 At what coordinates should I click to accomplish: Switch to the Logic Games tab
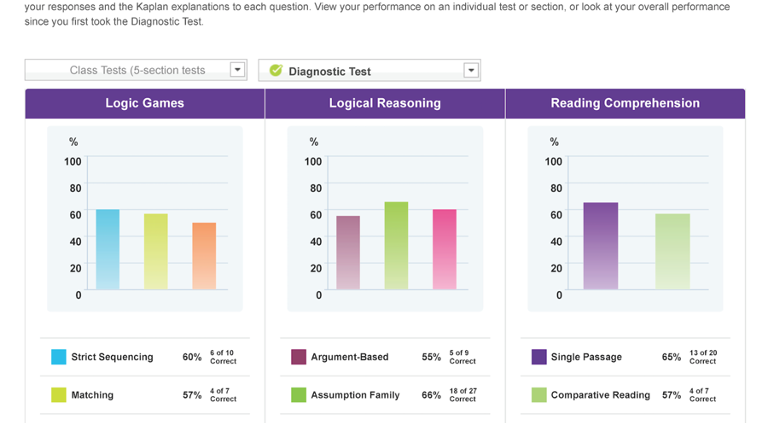tap(145, 103)
